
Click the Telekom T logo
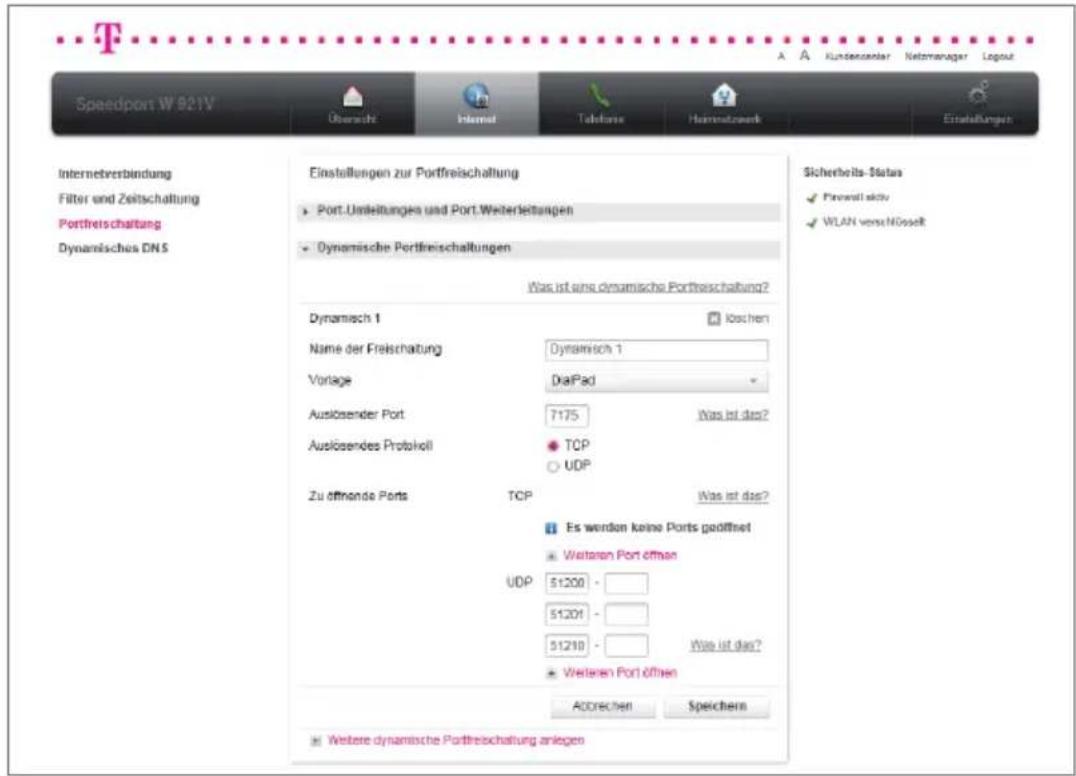pos(108,37)
